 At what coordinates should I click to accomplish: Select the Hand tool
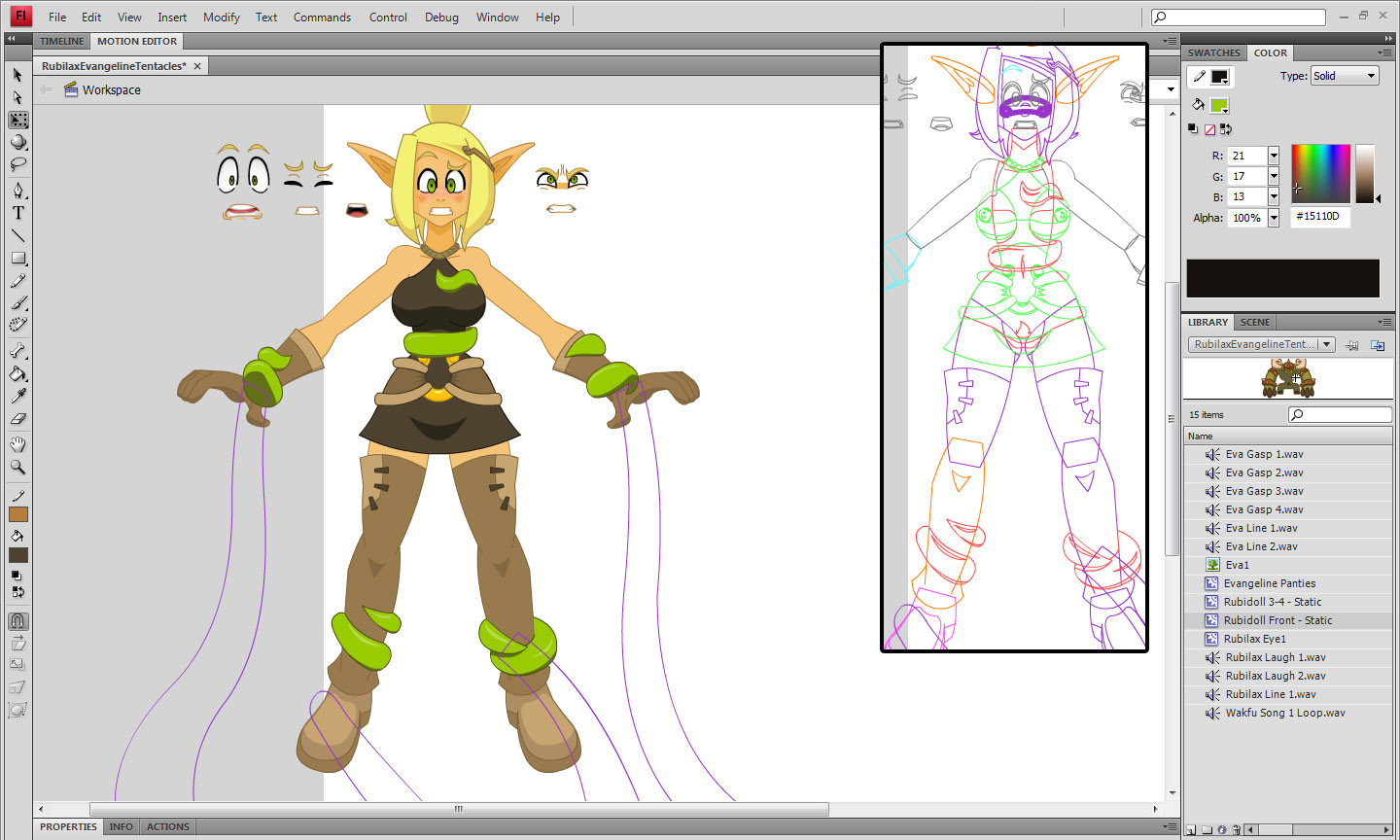(x=18, y=444)
